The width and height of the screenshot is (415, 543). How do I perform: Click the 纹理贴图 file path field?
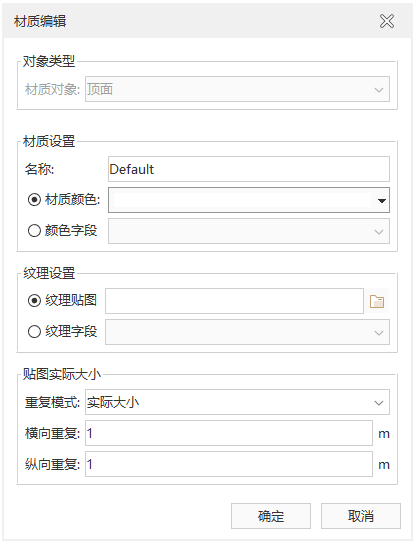click(235, 301)
